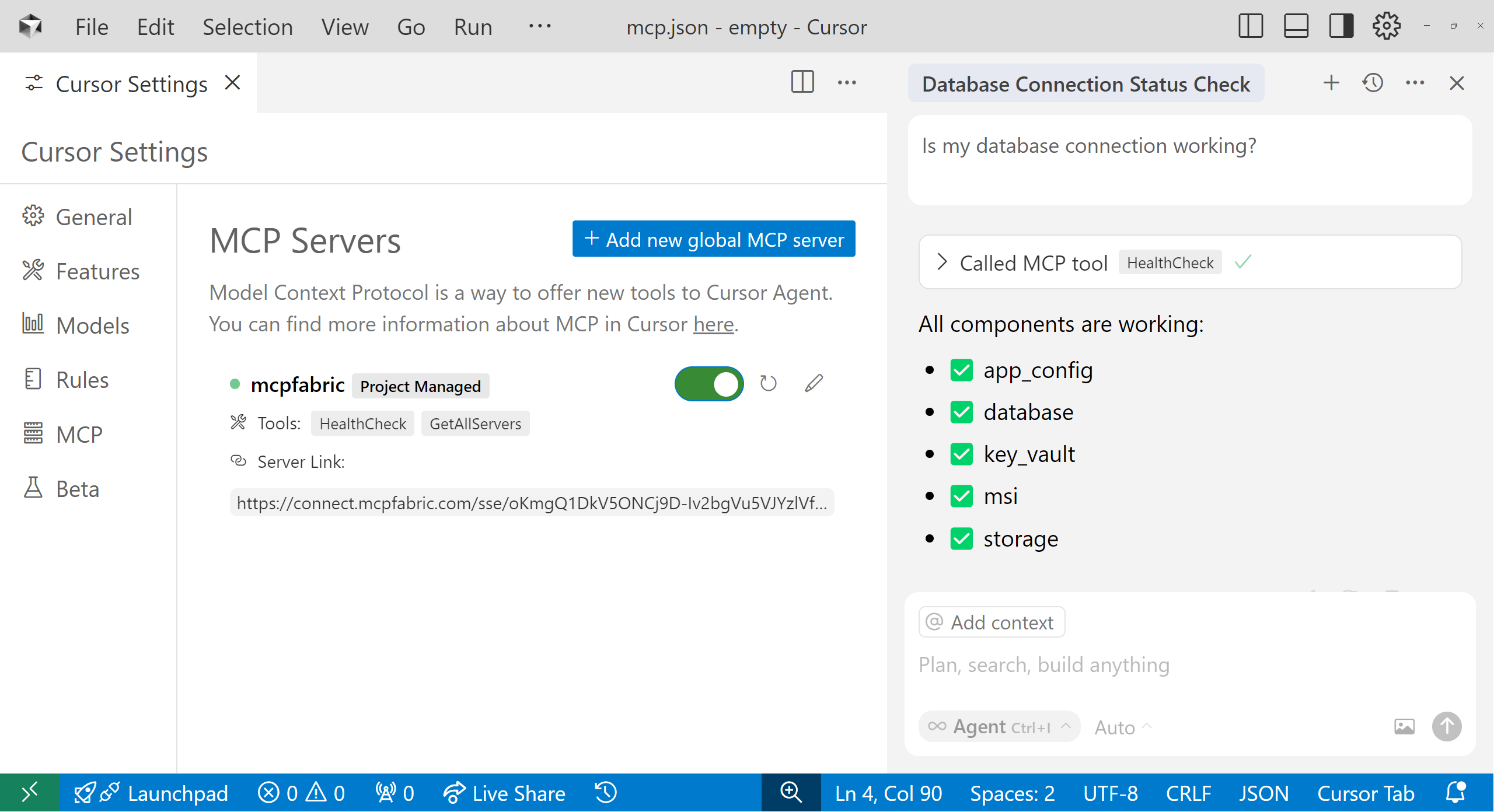Start a new chat with the plus icon
1494x812 pixels.
[1331, 83]
